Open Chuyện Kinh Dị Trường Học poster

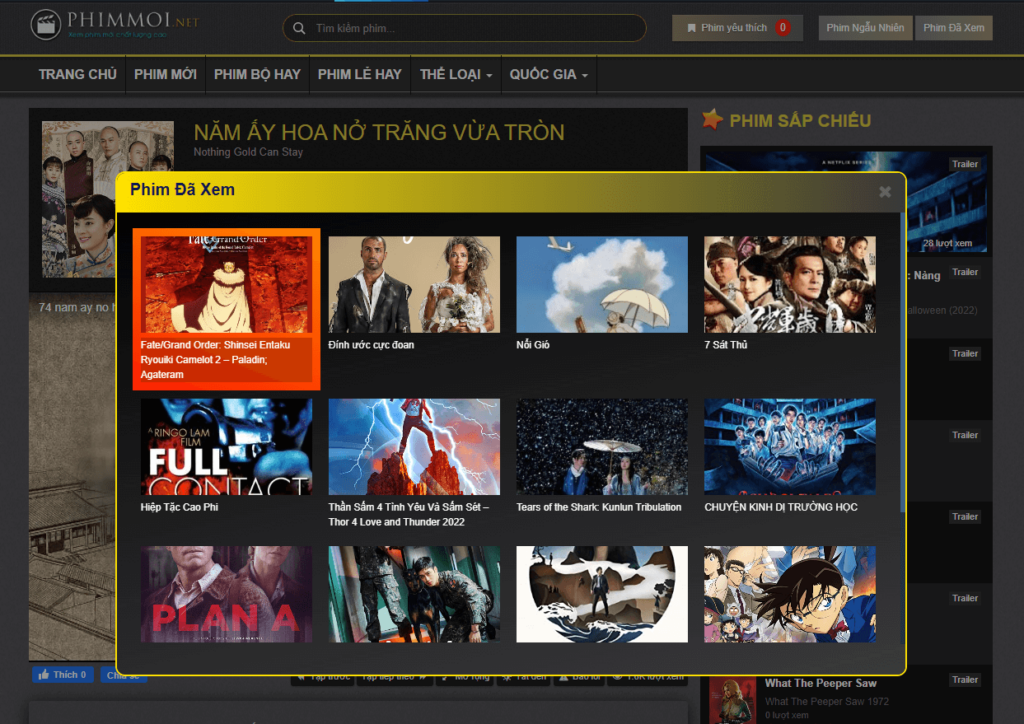click(x=790, y=447)
